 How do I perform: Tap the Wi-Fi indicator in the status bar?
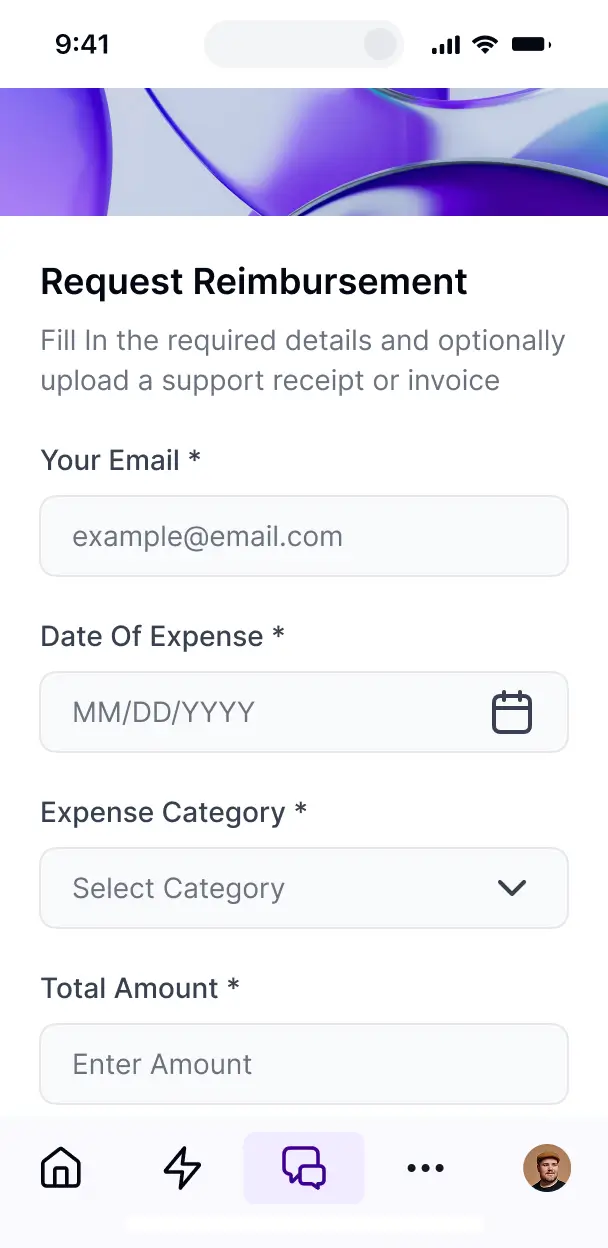[485, 43]
